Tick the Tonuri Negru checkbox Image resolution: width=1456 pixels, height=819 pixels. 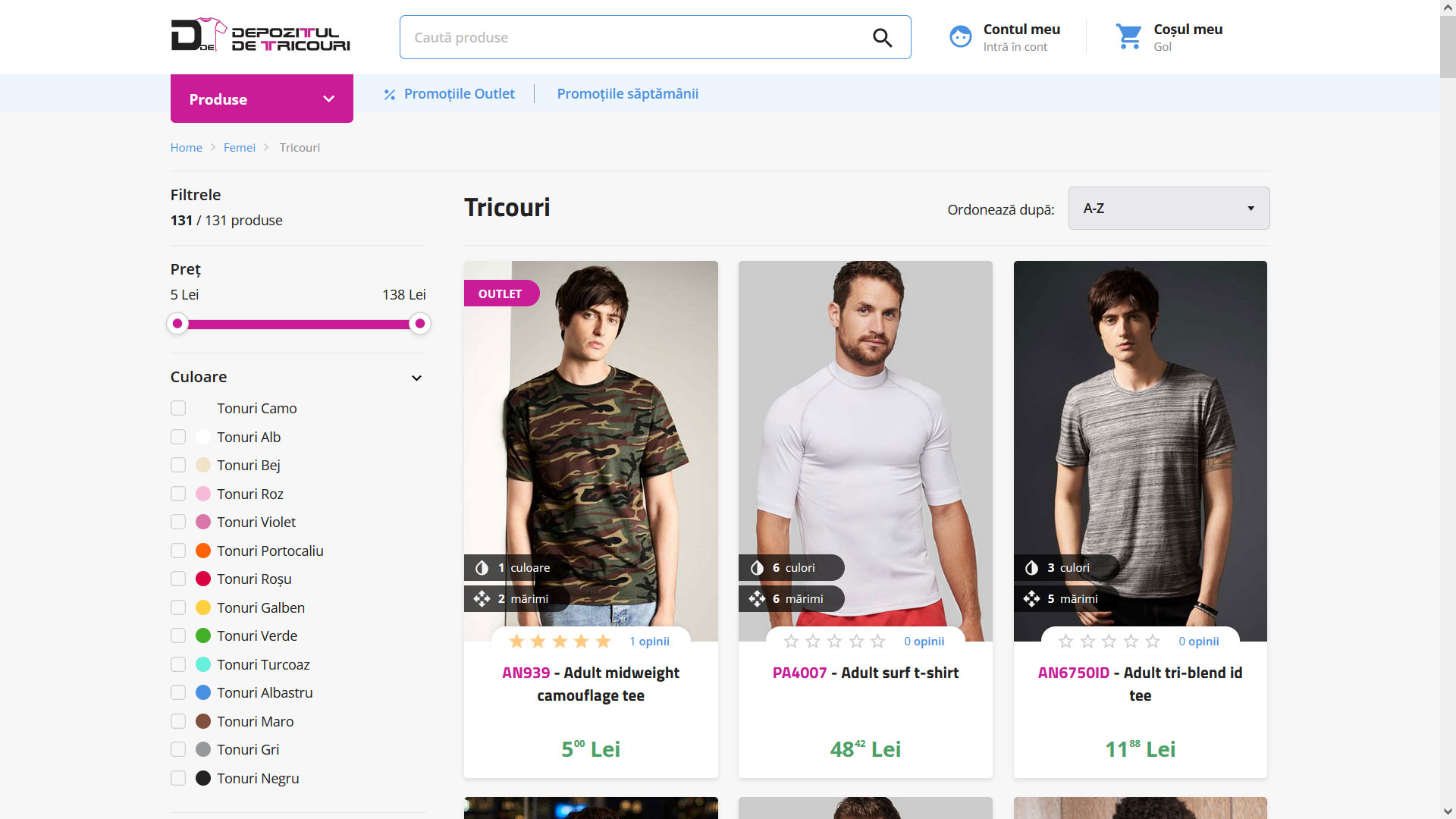click(178, 778)
